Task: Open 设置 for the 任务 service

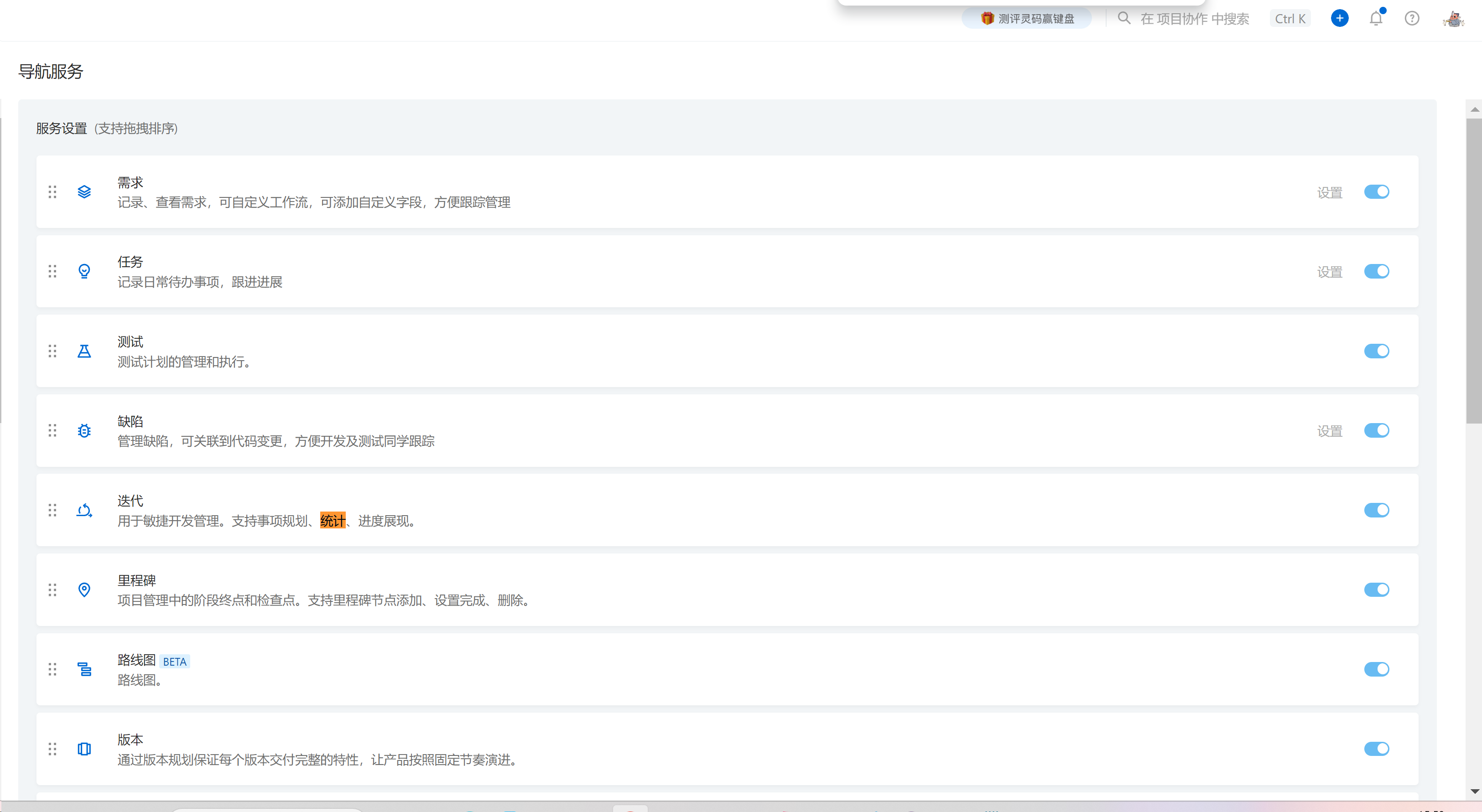Action: (x=1330, y=272)
